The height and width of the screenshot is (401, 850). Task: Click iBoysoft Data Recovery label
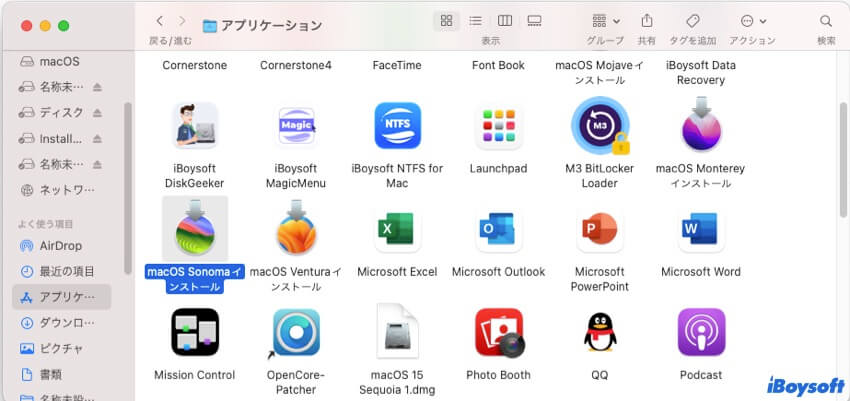[x=701, y=73]
